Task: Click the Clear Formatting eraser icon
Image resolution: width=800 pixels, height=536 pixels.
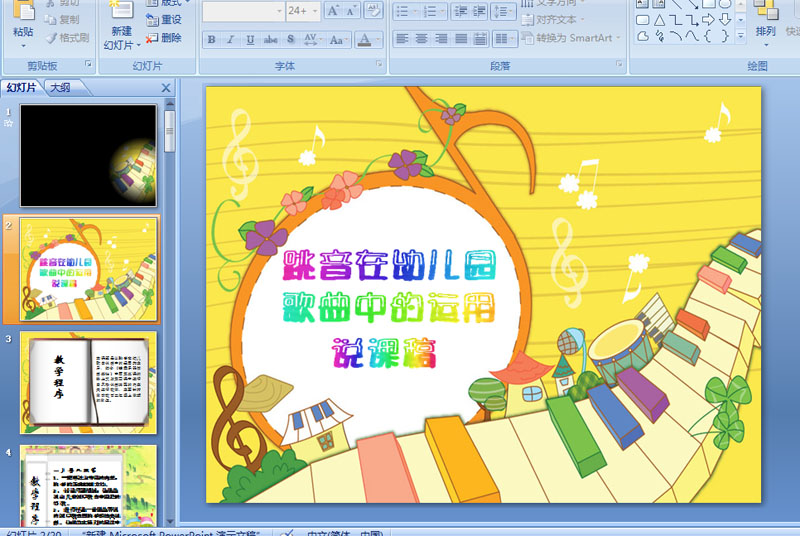Action: tap(373, 11)
